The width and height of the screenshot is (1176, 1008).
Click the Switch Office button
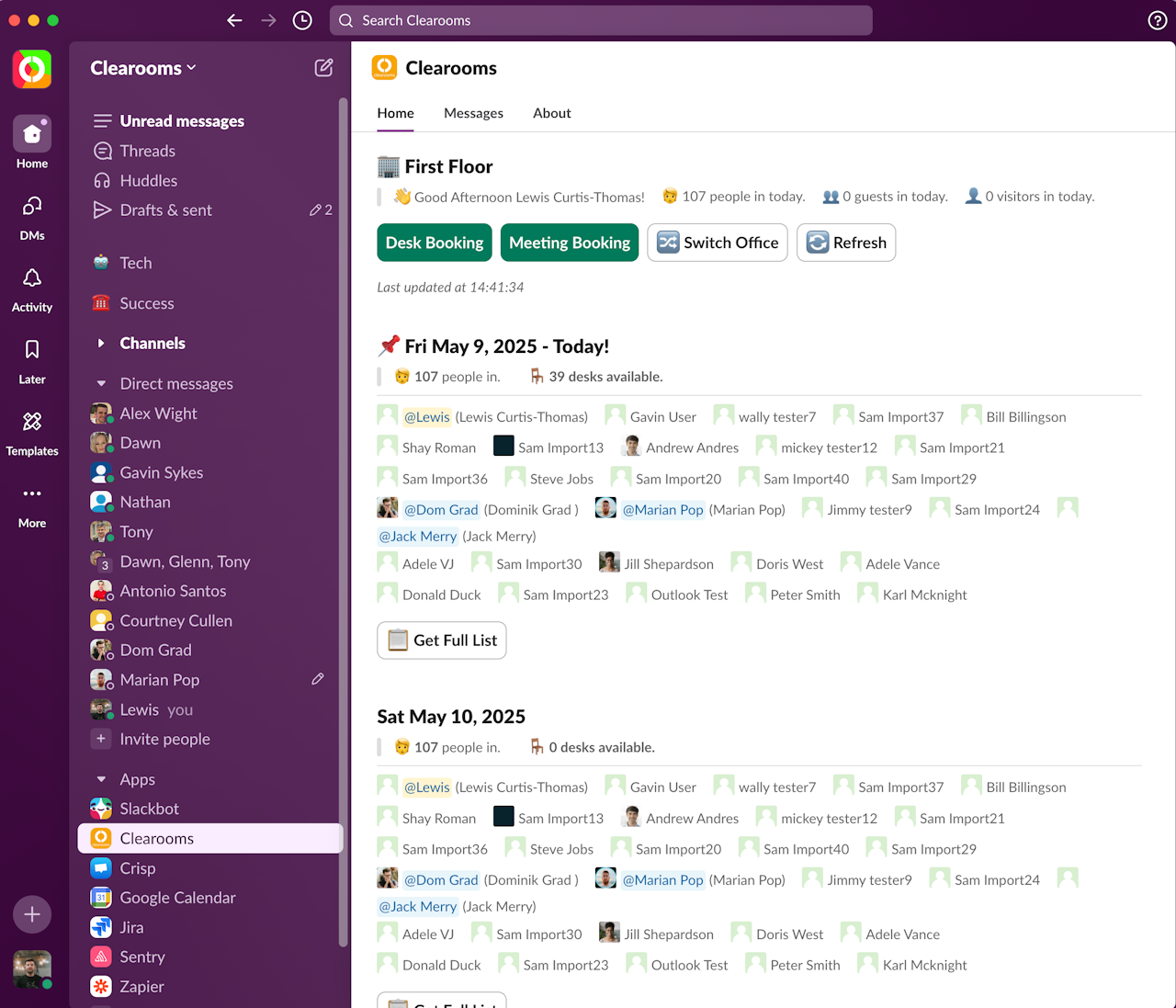coord(718,243)
